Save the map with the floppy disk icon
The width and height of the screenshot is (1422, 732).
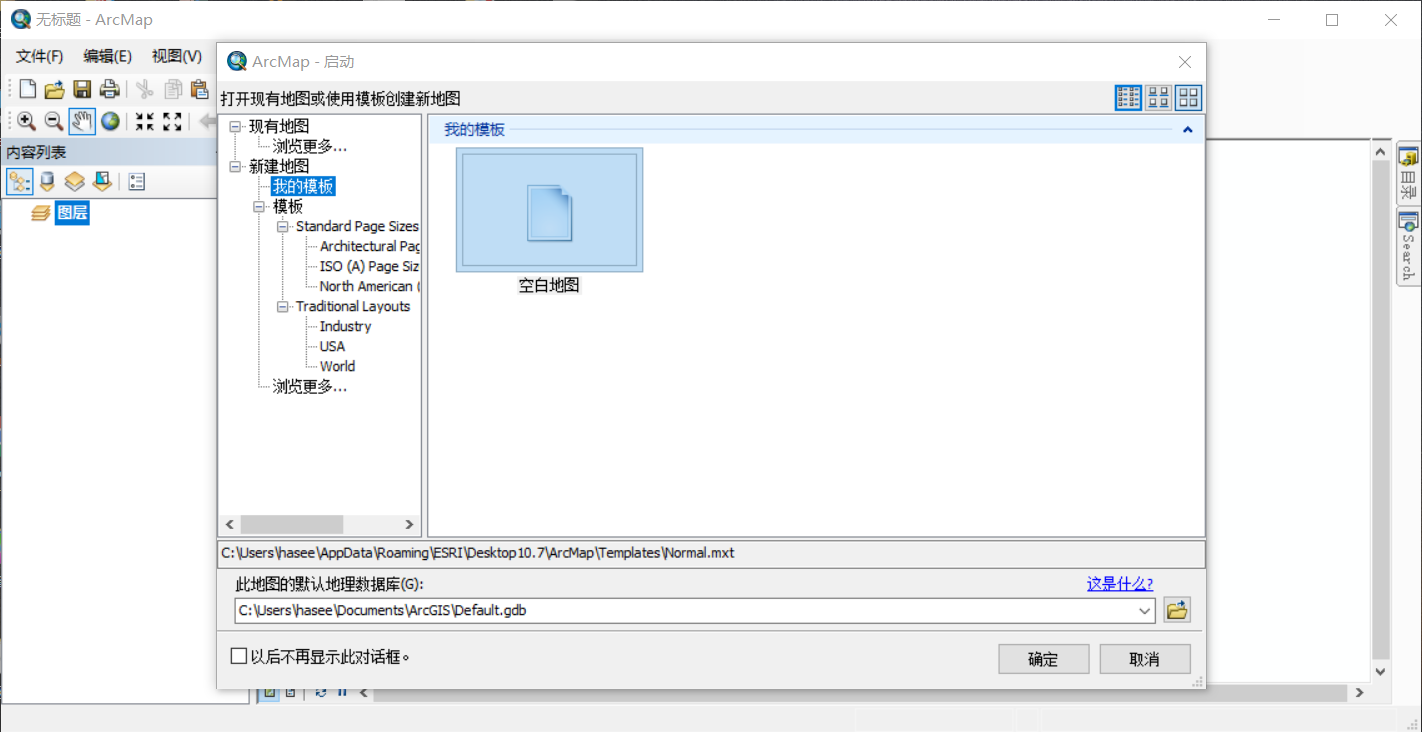(x=82, y=89)
